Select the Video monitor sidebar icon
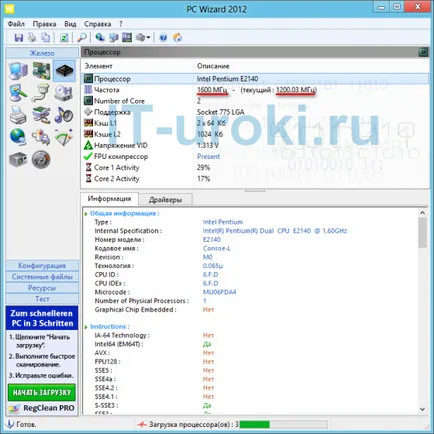The image size is (434, 434). (18, 93)
